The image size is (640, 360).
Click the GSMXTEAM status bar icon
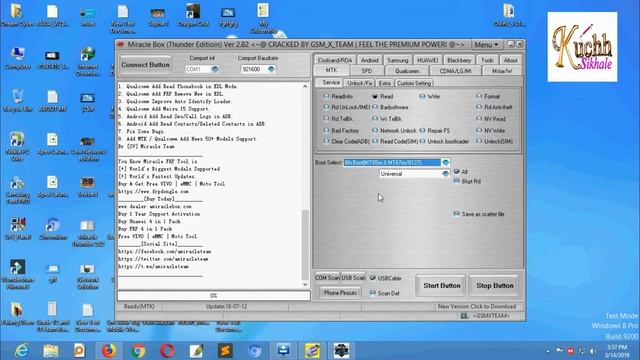pos(464,316)
